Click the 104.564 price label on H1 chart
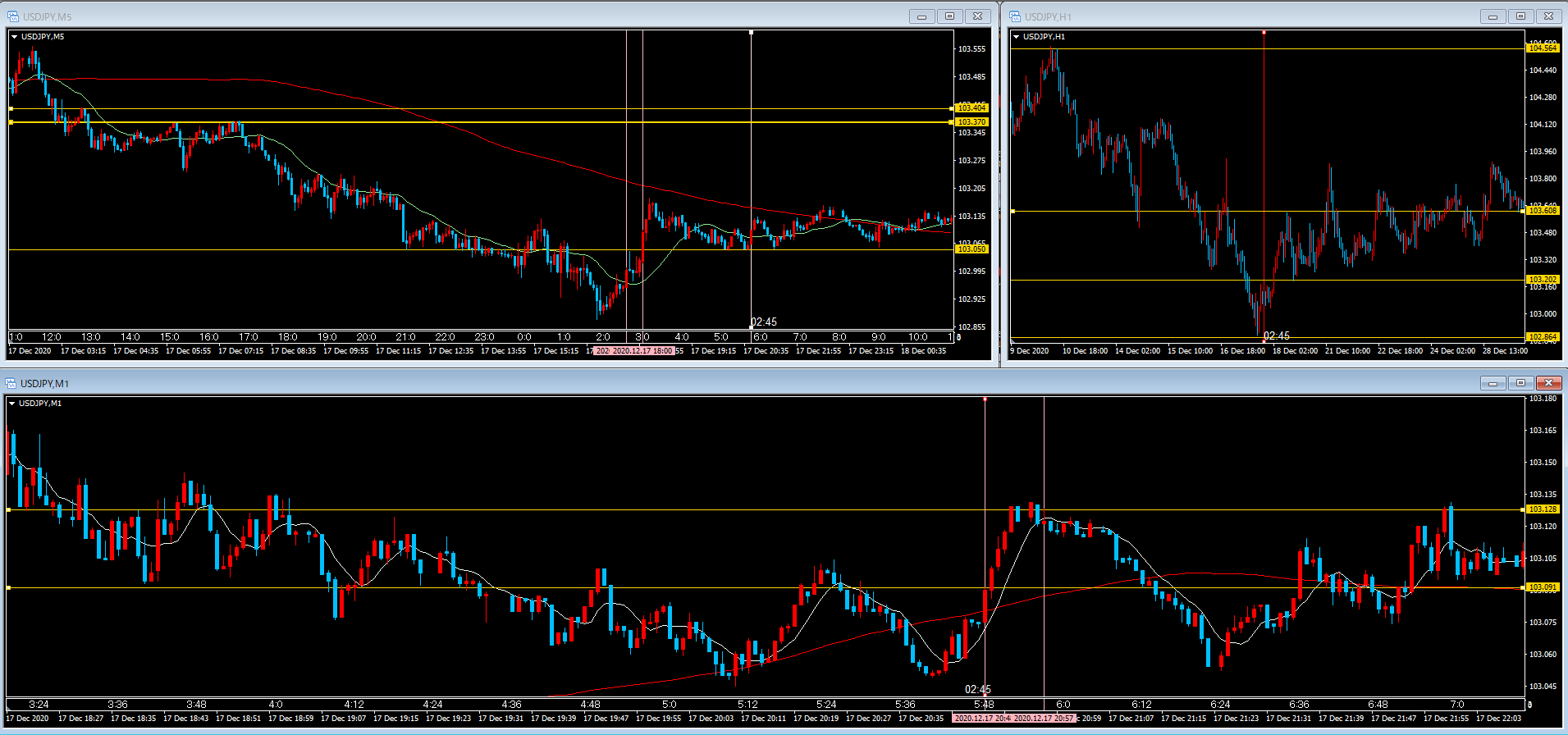The height and width of the screenshot is (735, 1568). pos(1542,48)
